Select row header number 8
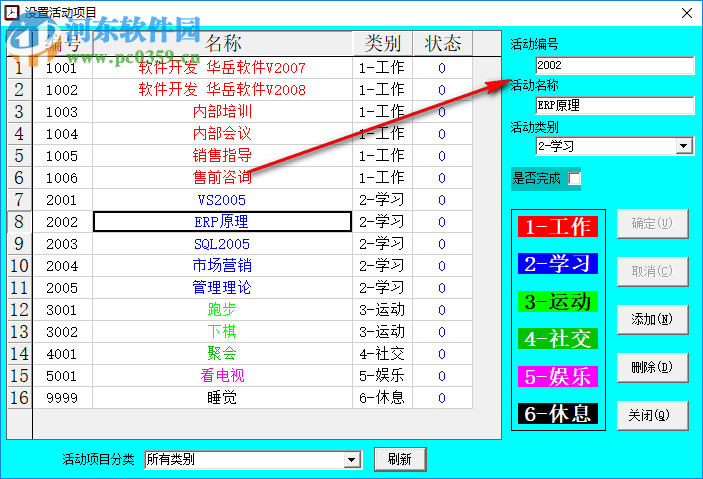This screenshot has width=703, height=479. [19, 222]
